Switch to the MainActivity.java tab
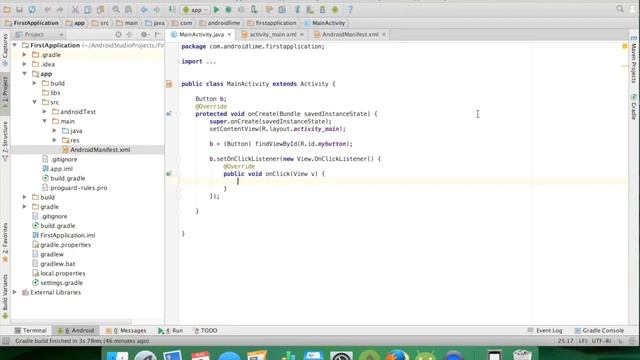Screen dimensions: 640x360 pyautogui.click(x=202, y=35)
